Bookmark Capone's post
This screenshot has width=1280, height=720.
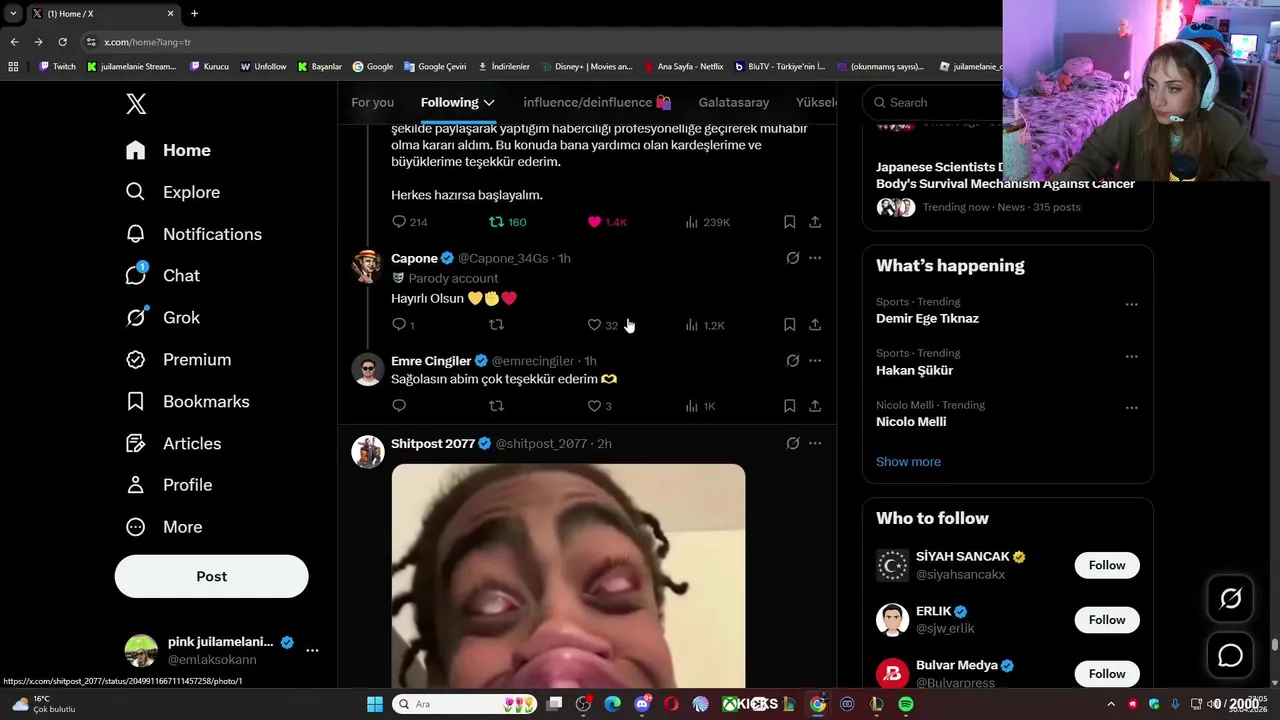pyautogui.click(x=789, y=325)
